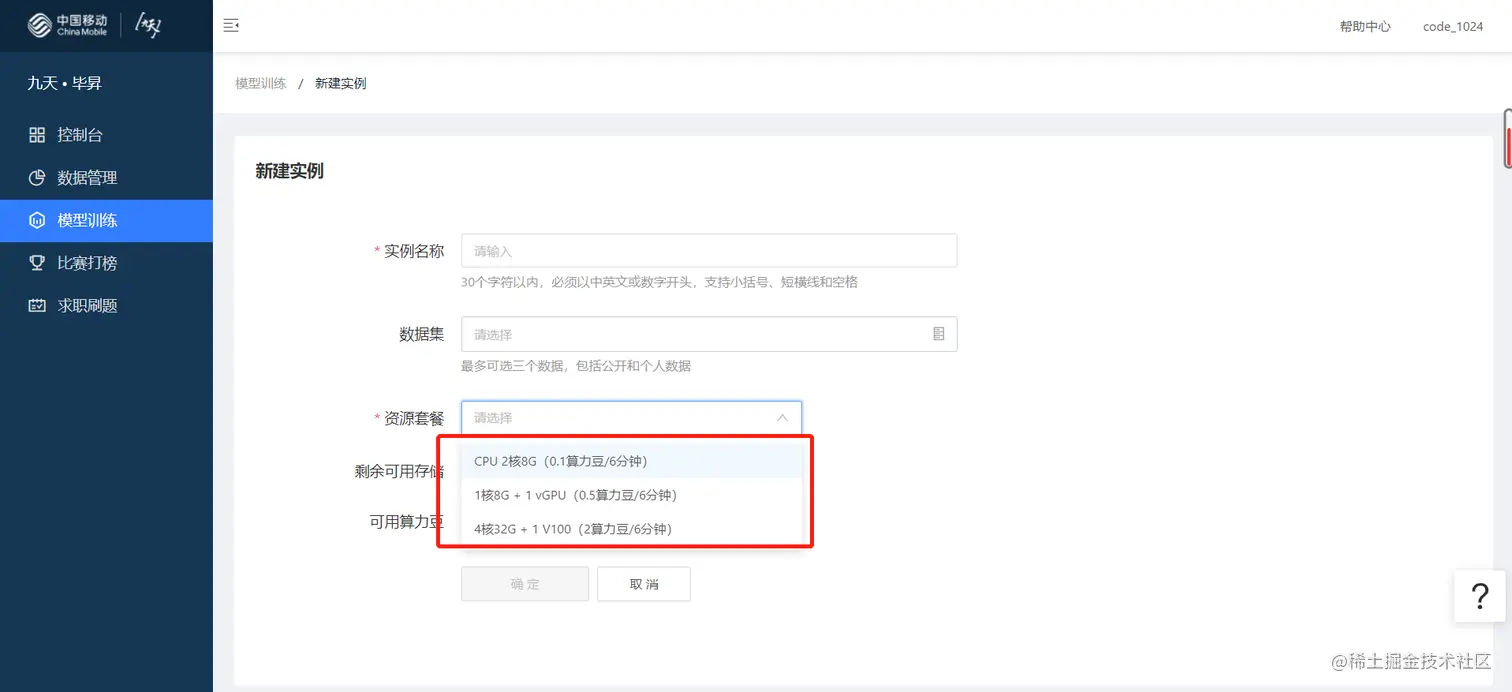Click the 实例名称 input field

coord(709,250)
